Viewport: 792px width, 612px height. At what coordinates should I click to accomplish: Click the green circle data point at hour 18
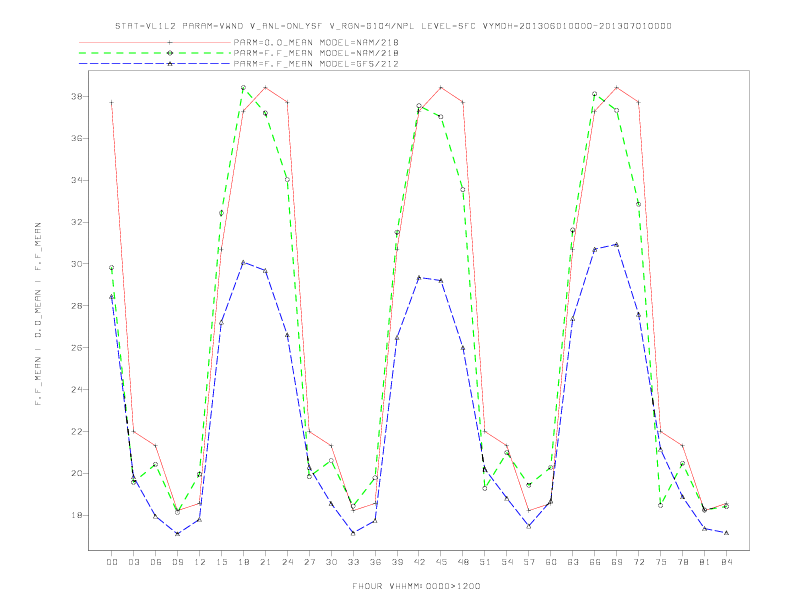(x=243, y=87)
